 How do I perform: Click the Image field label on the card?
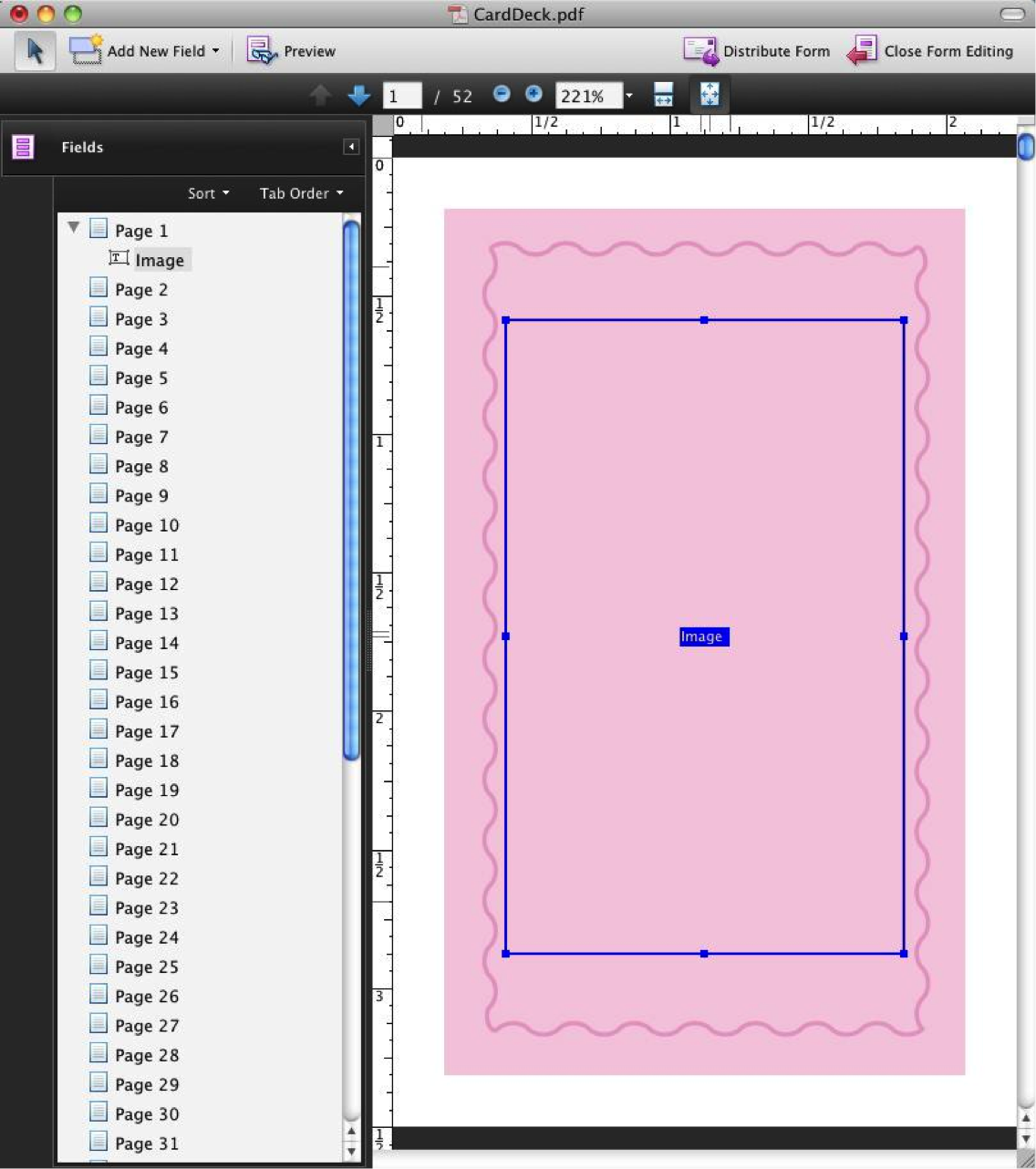coord(703,636)
